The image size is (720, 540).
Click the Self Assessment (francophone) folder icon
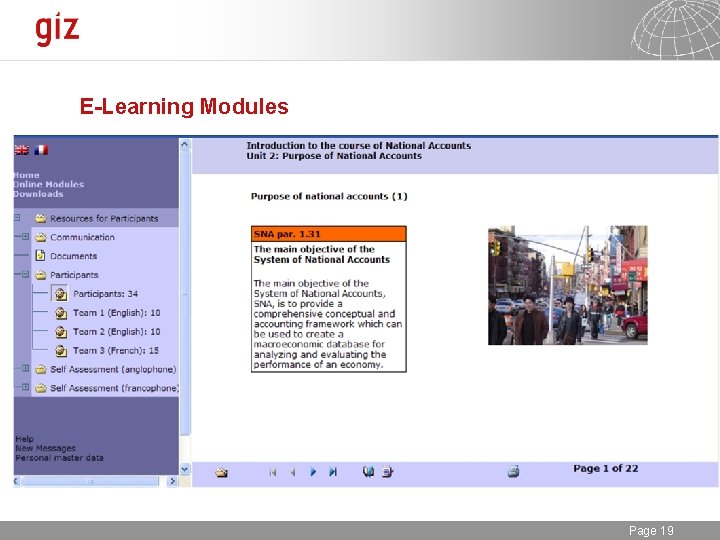[x=41, y=388]
